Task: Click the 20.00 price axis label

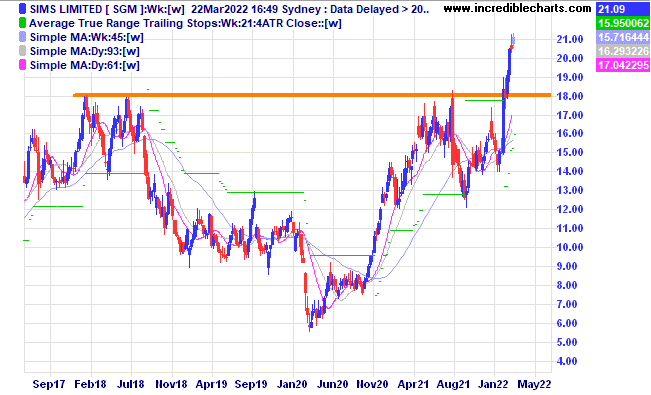Action: [570, 59]
